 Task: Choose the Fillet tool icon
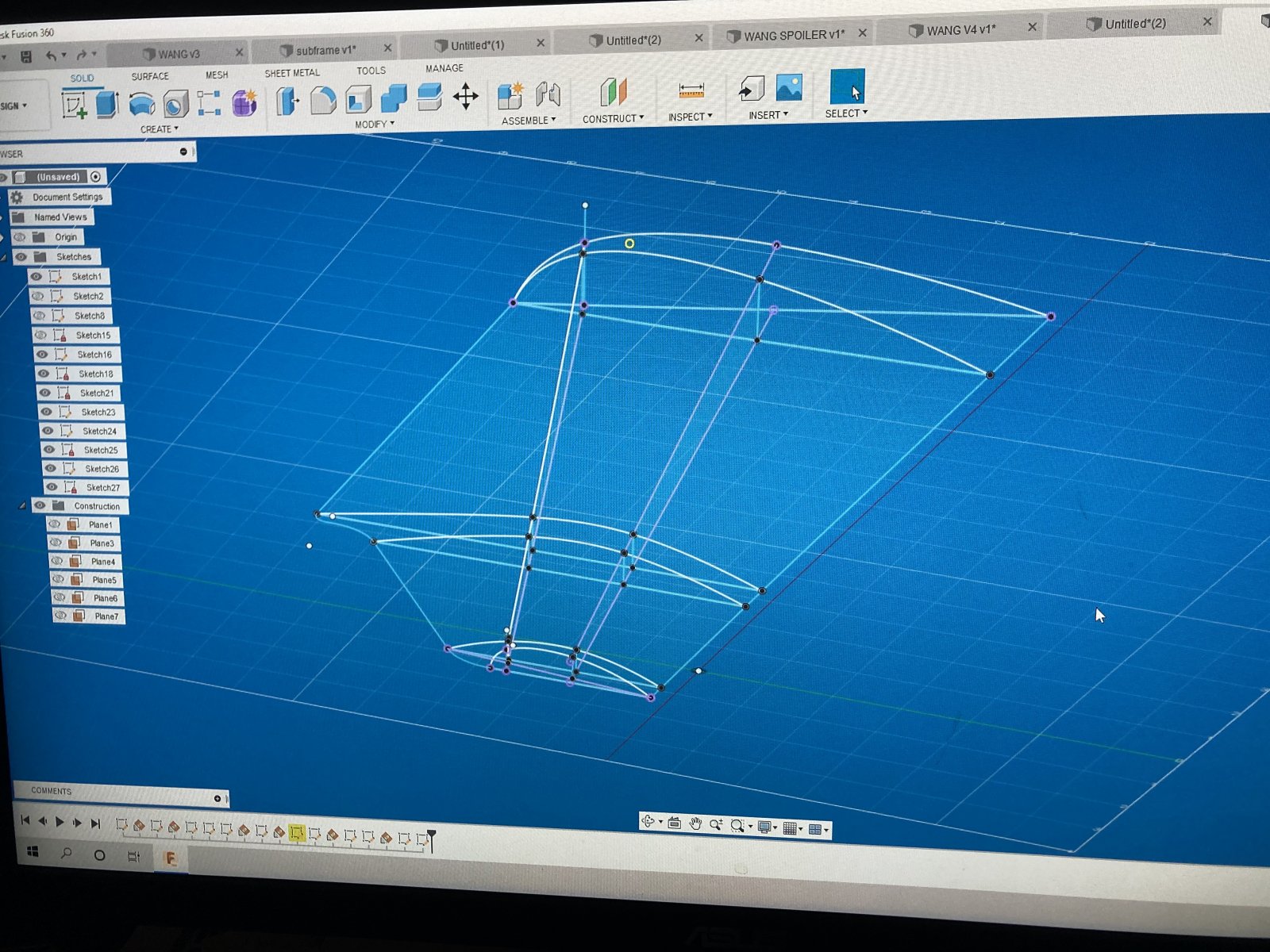323,100
